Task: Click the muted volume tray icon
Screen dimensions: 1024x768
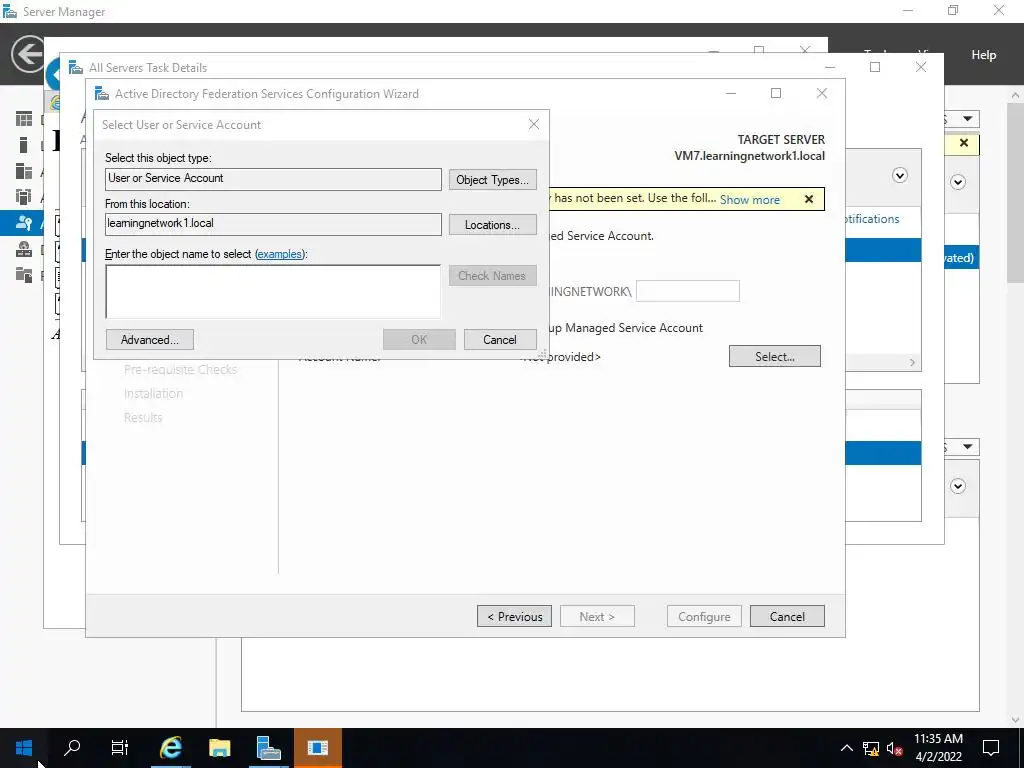Action: tap(894, 748)
